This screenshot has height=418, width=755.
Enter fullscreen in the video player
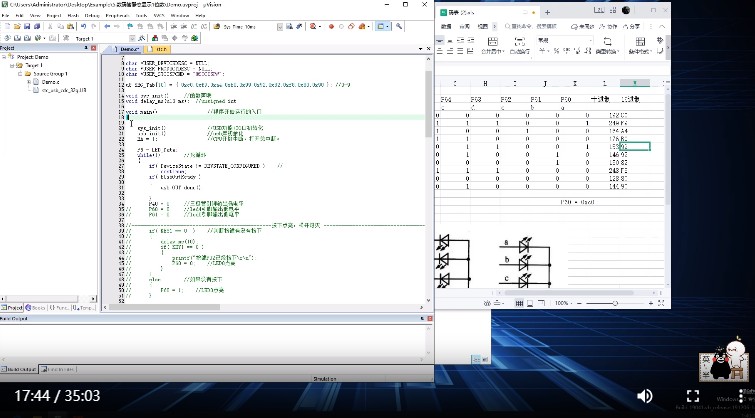693,396
